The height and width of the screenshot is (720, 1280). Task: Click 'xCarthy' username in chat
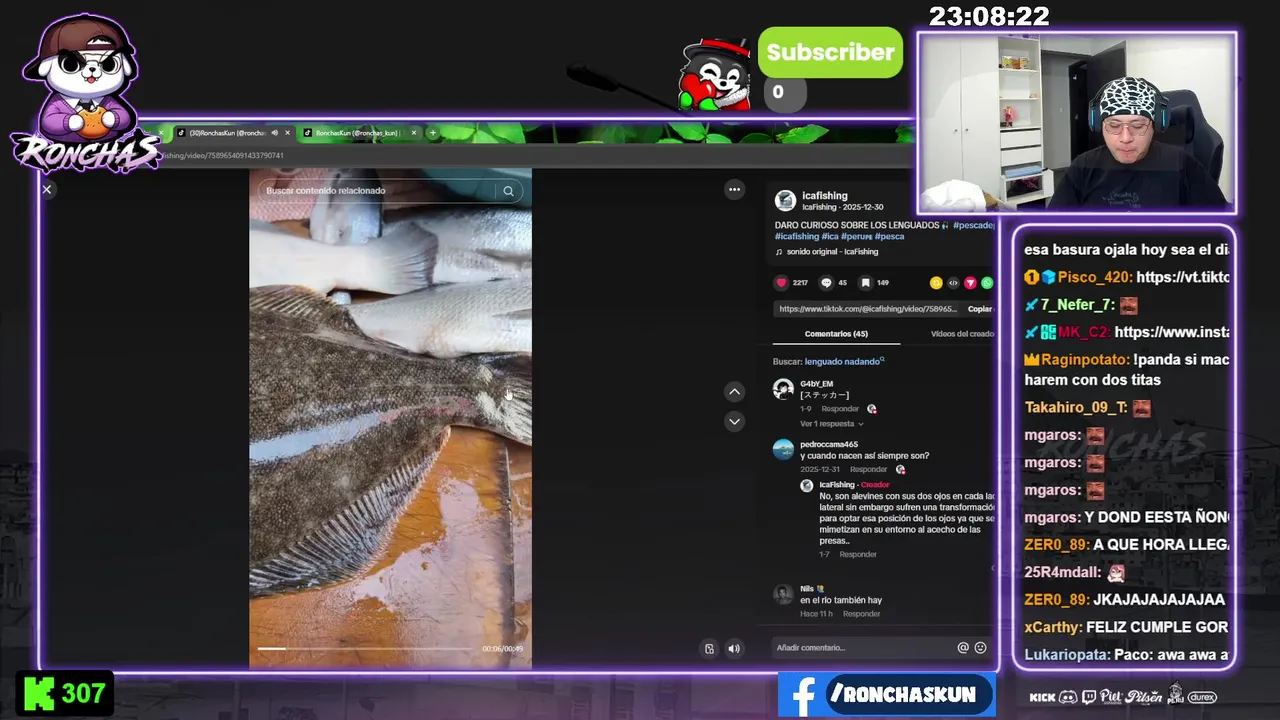(1052, 627)
